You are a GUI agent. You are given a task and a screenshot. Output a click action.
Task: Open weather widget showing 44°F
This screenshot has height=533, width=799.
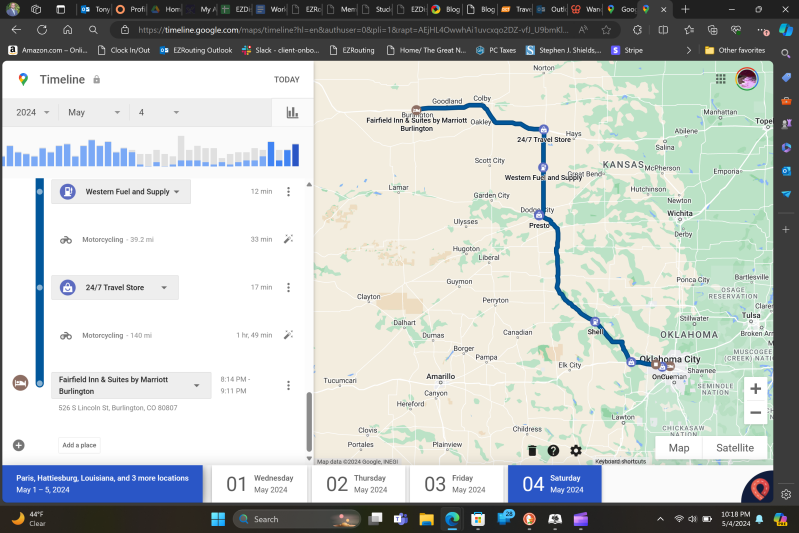pos(30,519)
